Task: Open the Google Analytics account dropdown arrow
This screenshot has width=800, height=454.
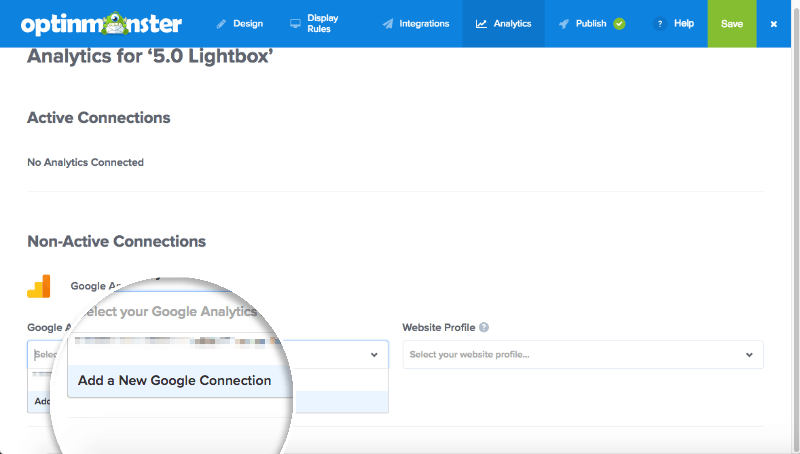Action: pos(374,355)
